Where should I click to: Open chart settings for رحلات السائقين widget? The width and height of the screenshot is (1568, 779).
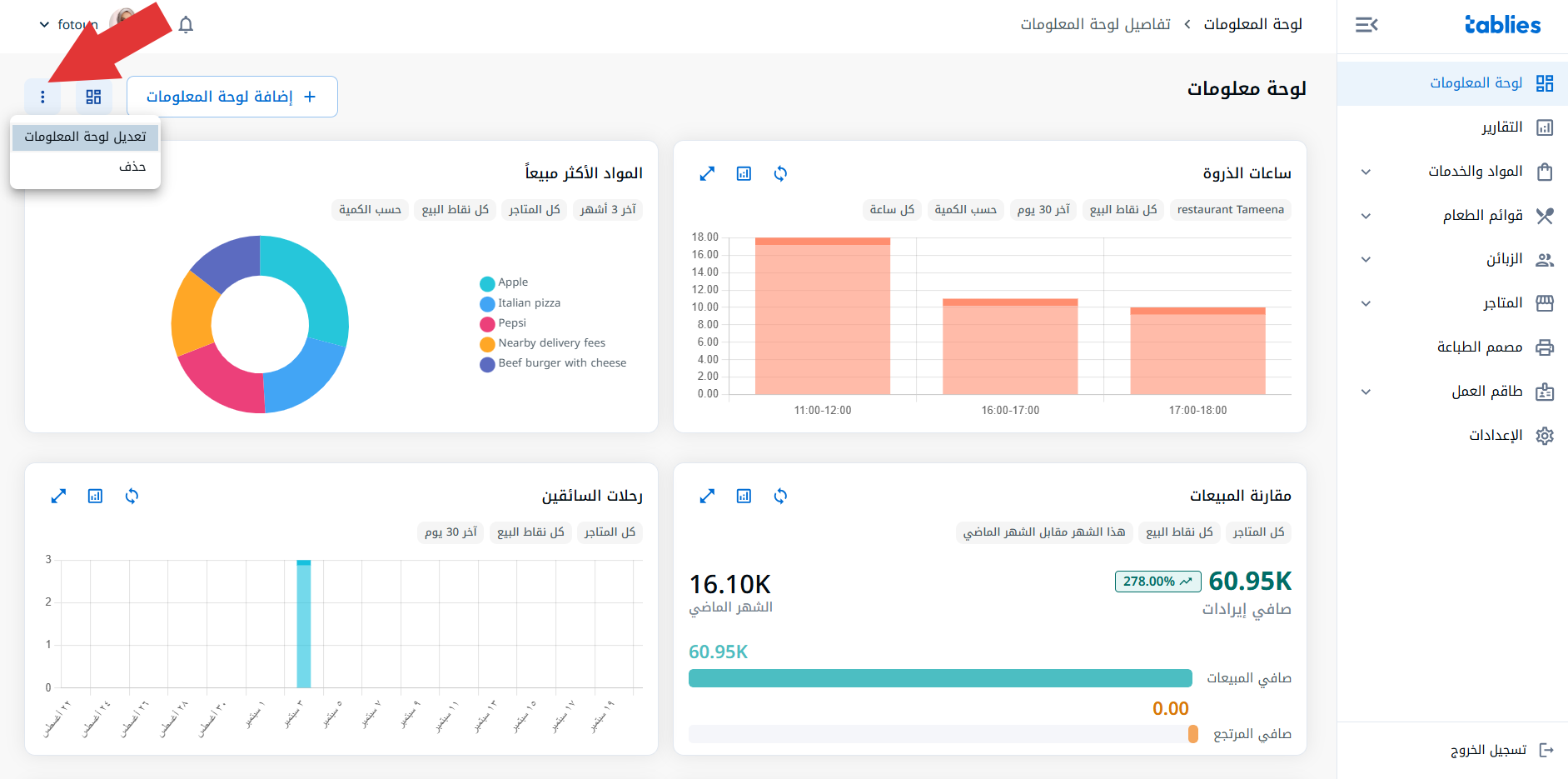[x=95, y=496]
